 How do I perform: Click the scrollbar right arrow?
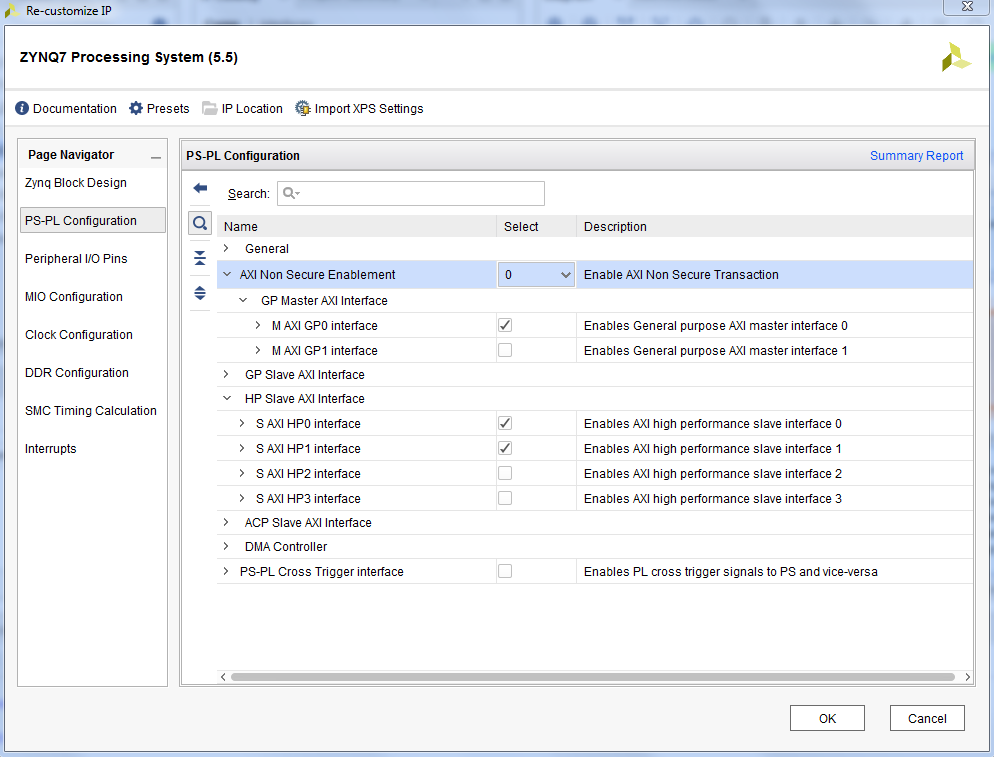(x=967, y=677)
